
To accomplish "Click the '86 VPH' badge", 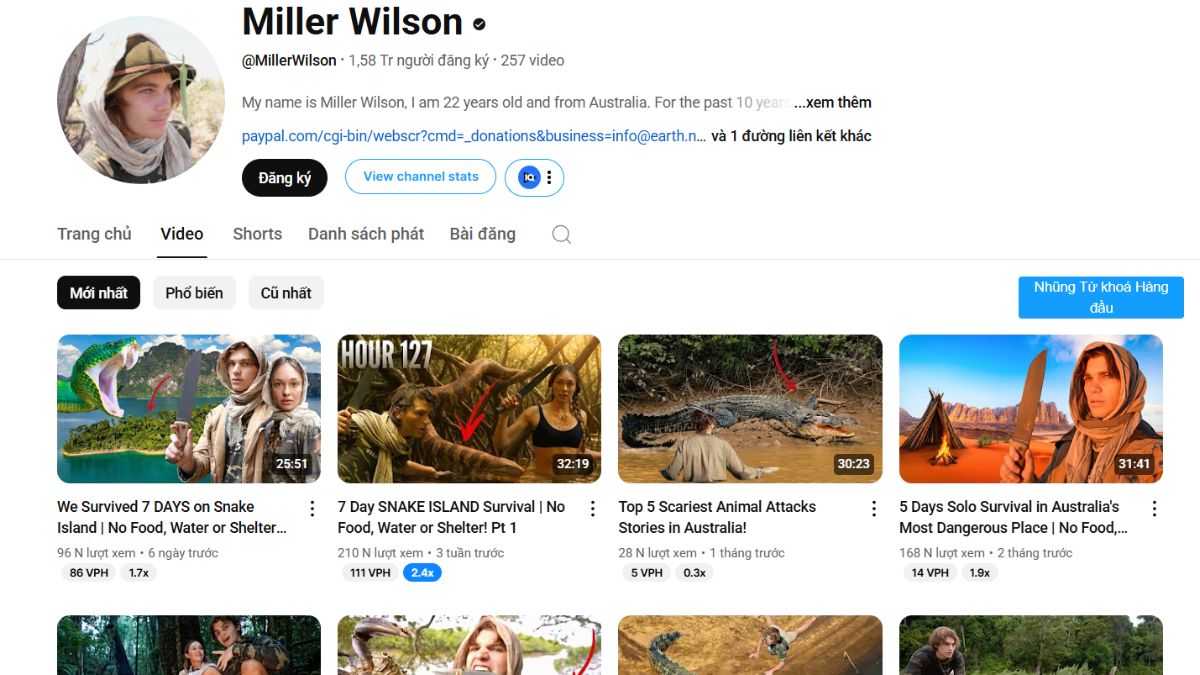I will 87,573.
